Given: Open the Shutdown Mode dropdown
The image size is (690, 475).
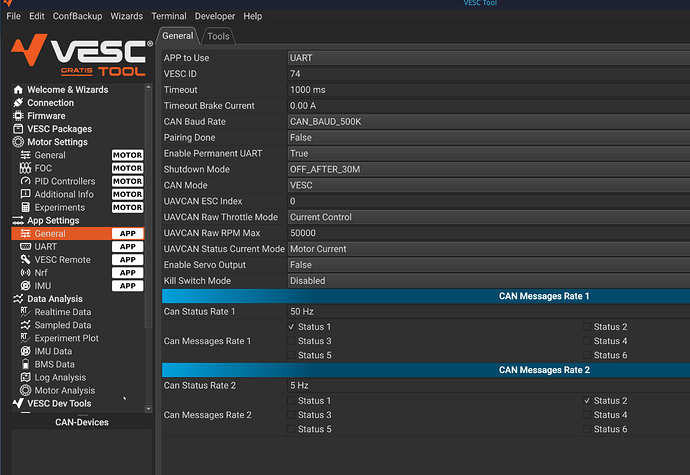Looking at the screenshot, I should pyautogui.click(x=488, y=169).
